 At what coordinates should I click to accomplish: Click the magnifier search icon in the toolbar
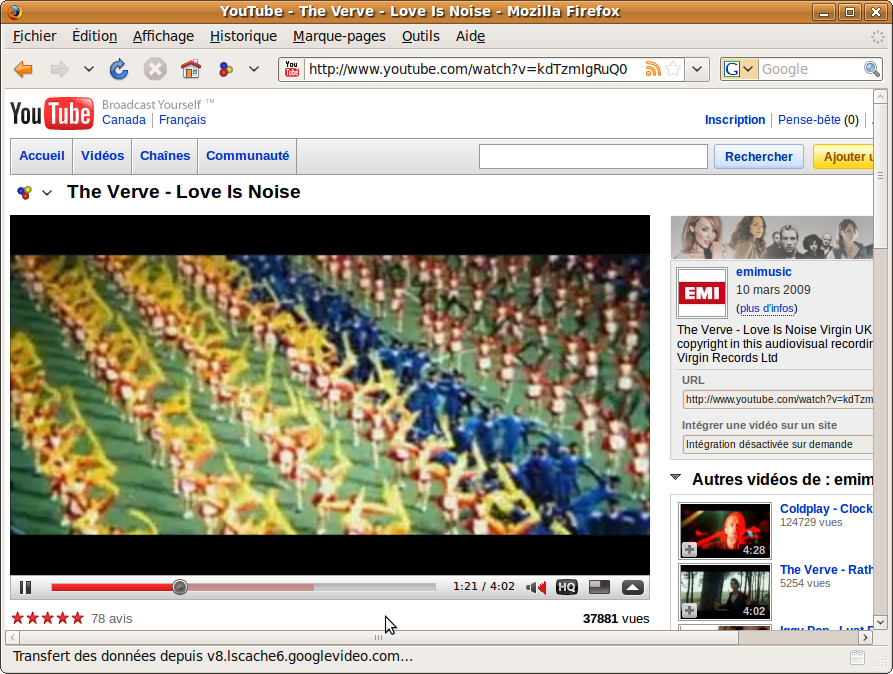[872, 70]
